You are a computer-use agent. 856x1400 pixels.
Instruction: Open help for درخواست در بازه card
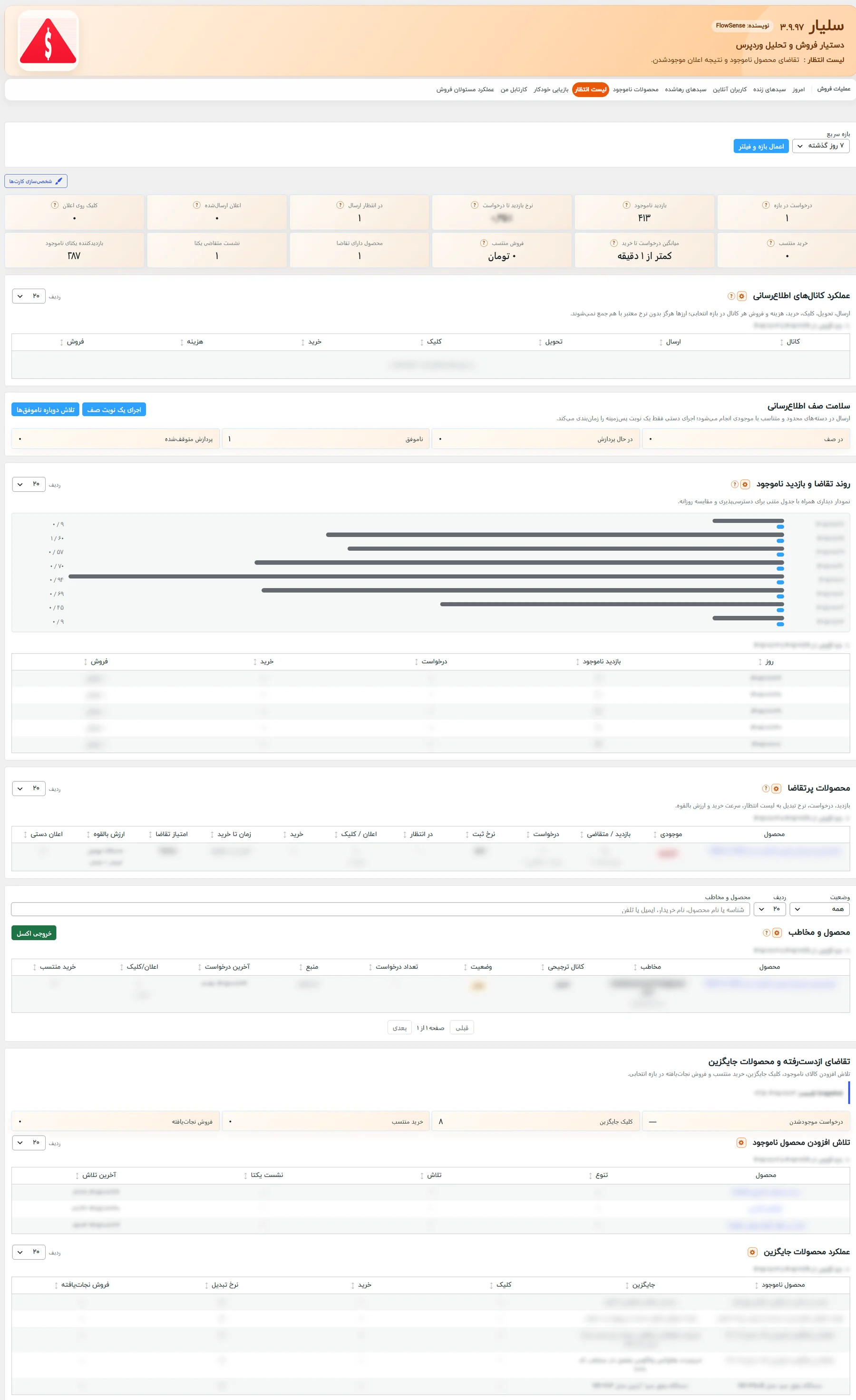(x=766, y=205)
